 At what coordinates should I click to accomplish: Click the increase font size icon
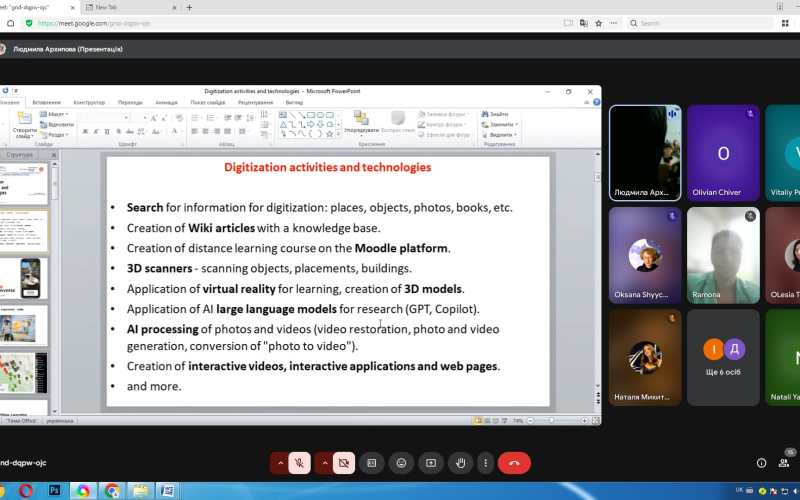click(154, 118)
